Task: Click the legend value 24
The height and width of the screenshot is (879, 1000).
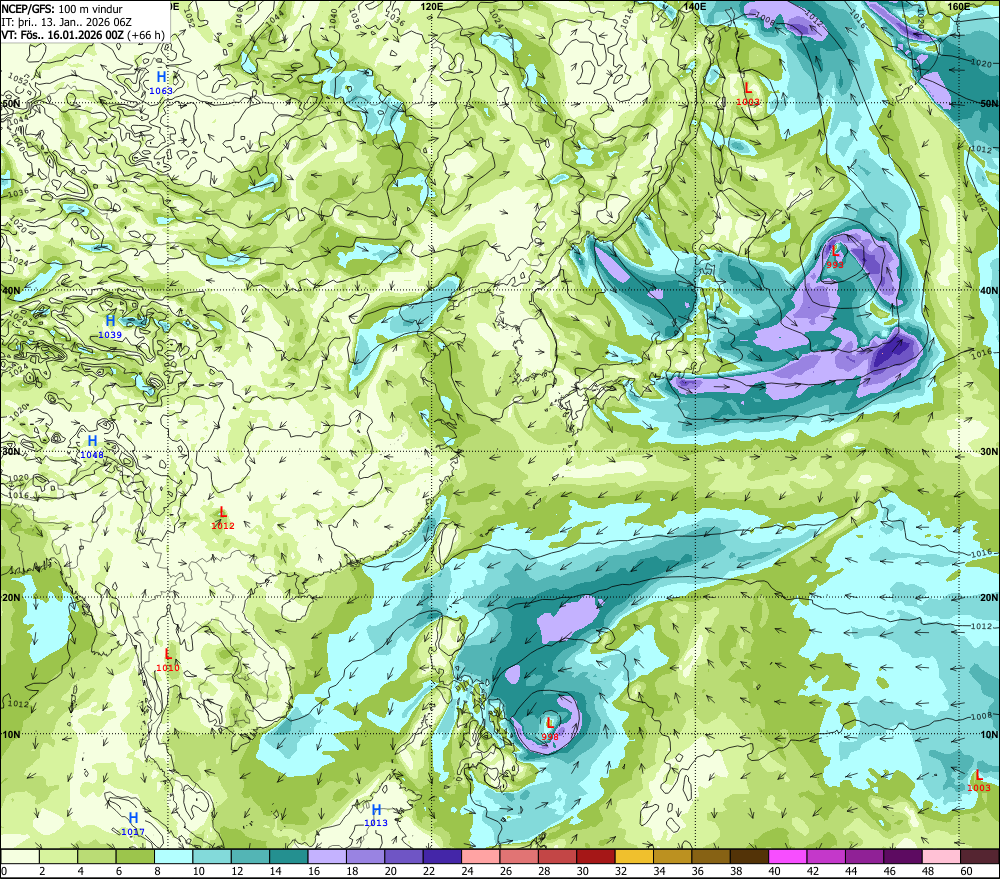Action: click(467, 871)
